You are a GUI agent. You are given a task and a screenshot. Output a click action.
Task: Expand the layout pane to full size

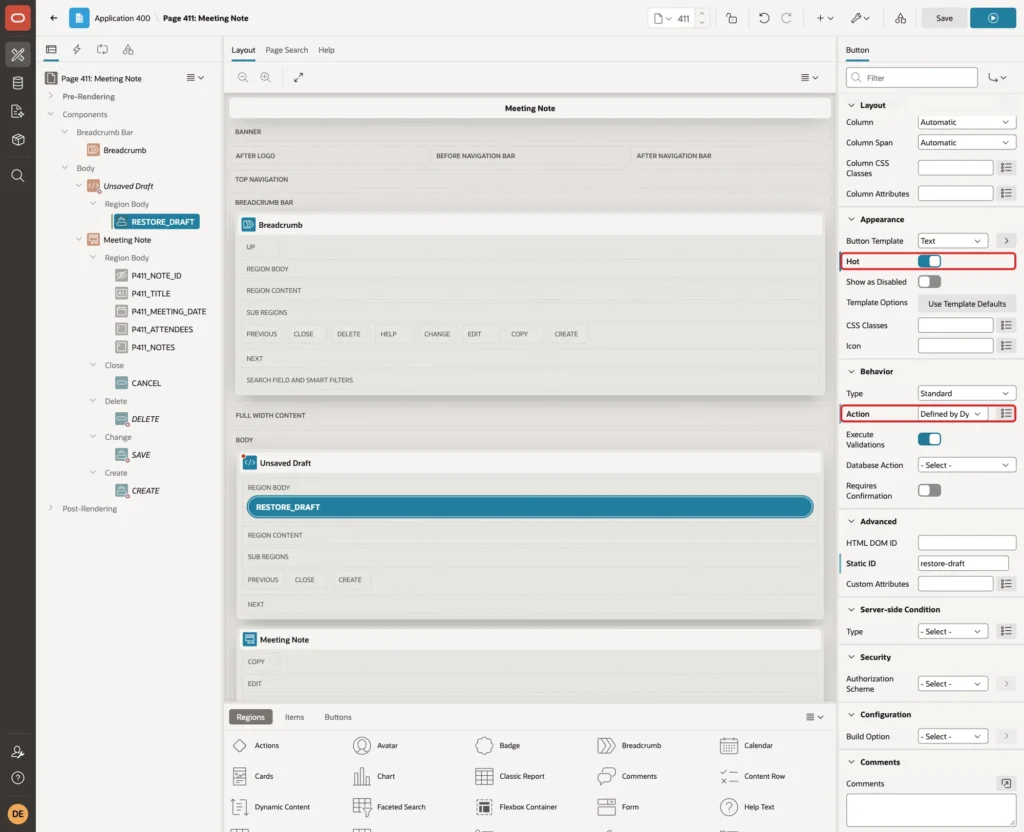coord(298,77)
